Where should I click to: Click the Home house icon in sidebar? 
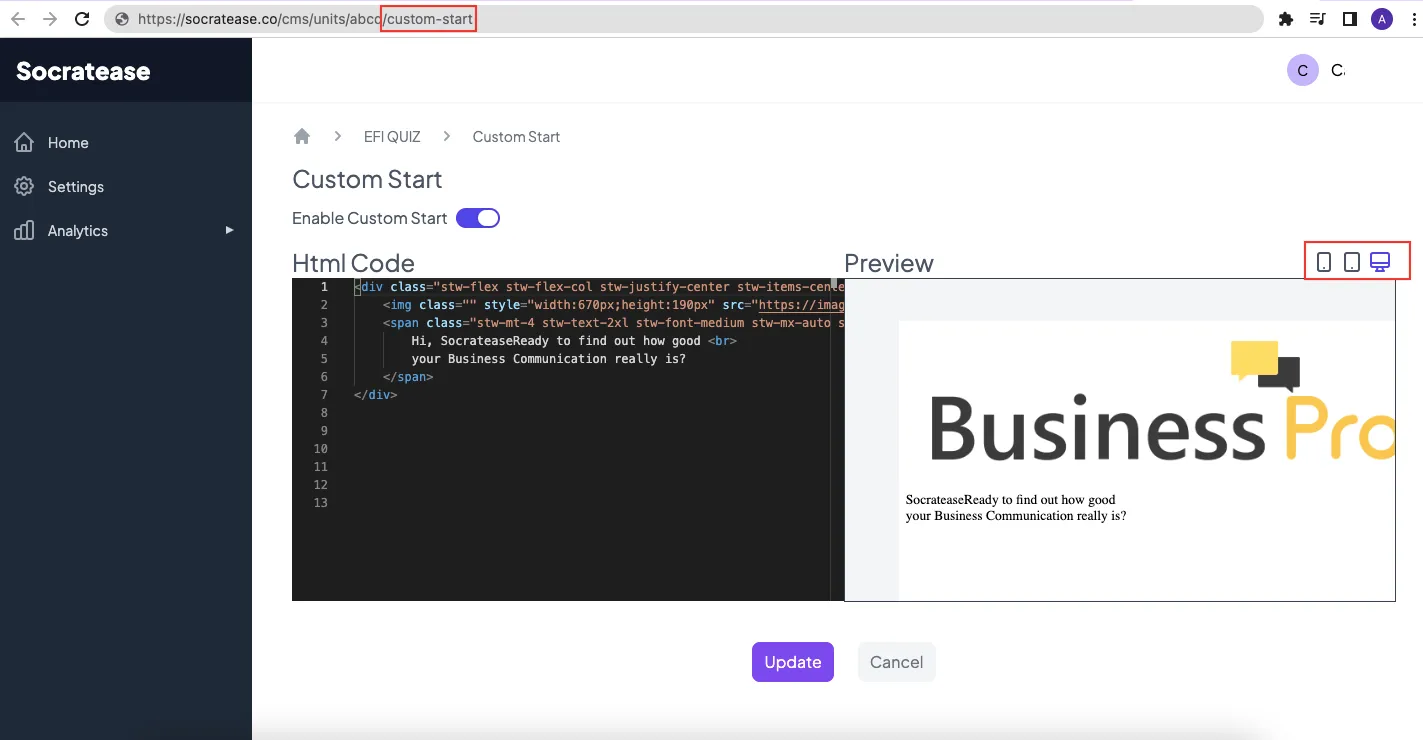[25, 143]
